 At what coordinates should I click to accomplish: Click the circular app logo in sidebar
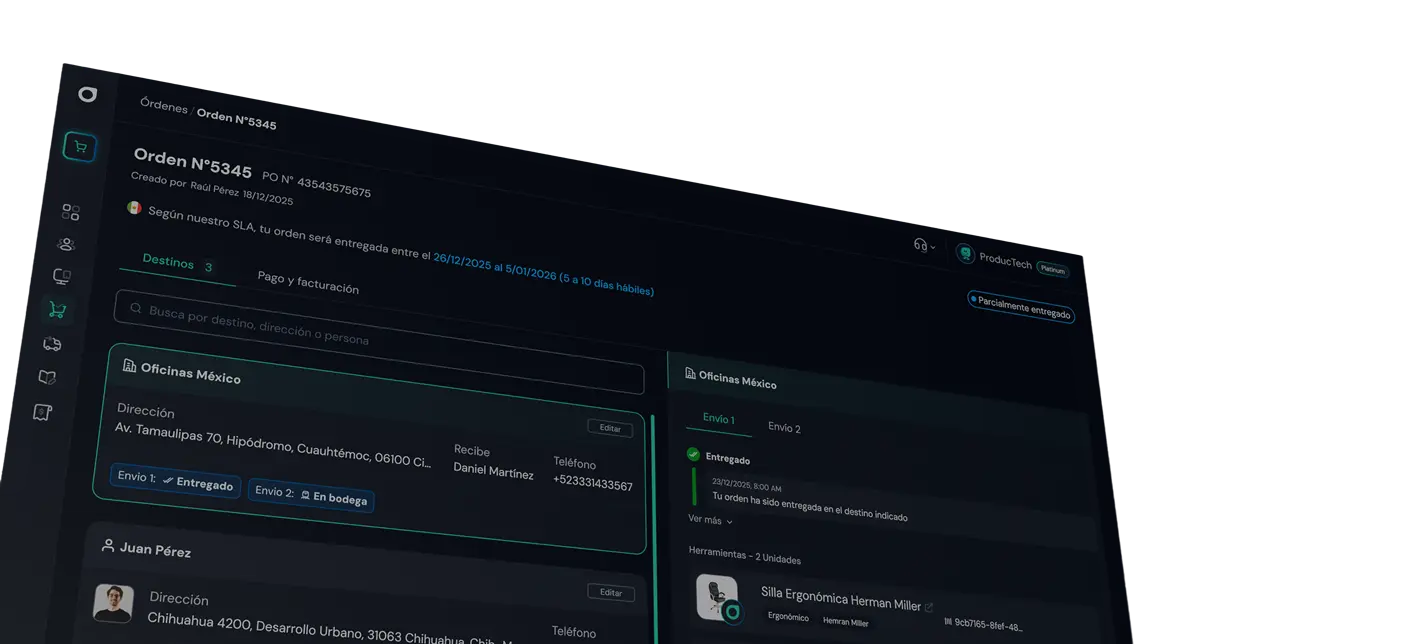pyautogui.click(x=88, y=94)
